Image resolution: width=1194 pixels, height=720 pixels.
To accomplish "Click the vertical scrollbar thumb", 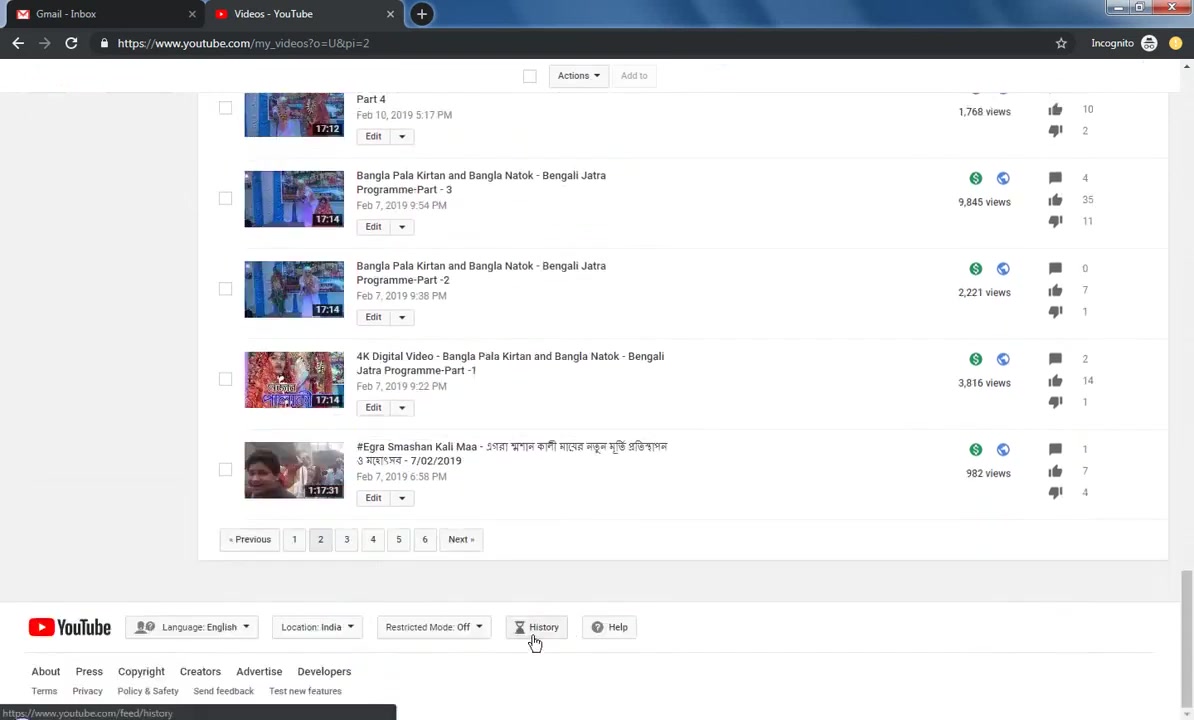I will point(1186,637).
